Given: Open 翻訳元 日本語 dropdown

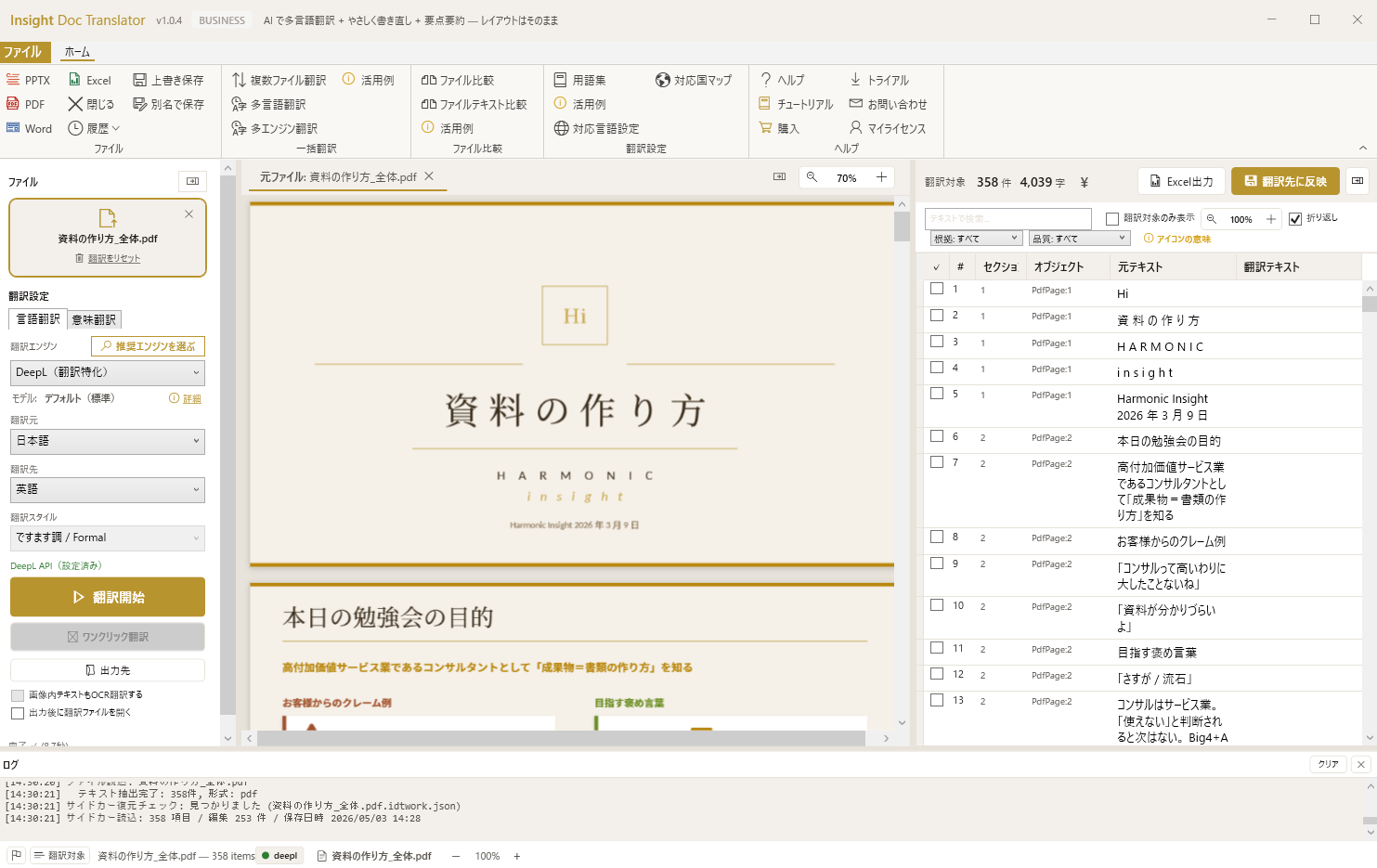Looking at the screenshot, I should coord(108,441).
